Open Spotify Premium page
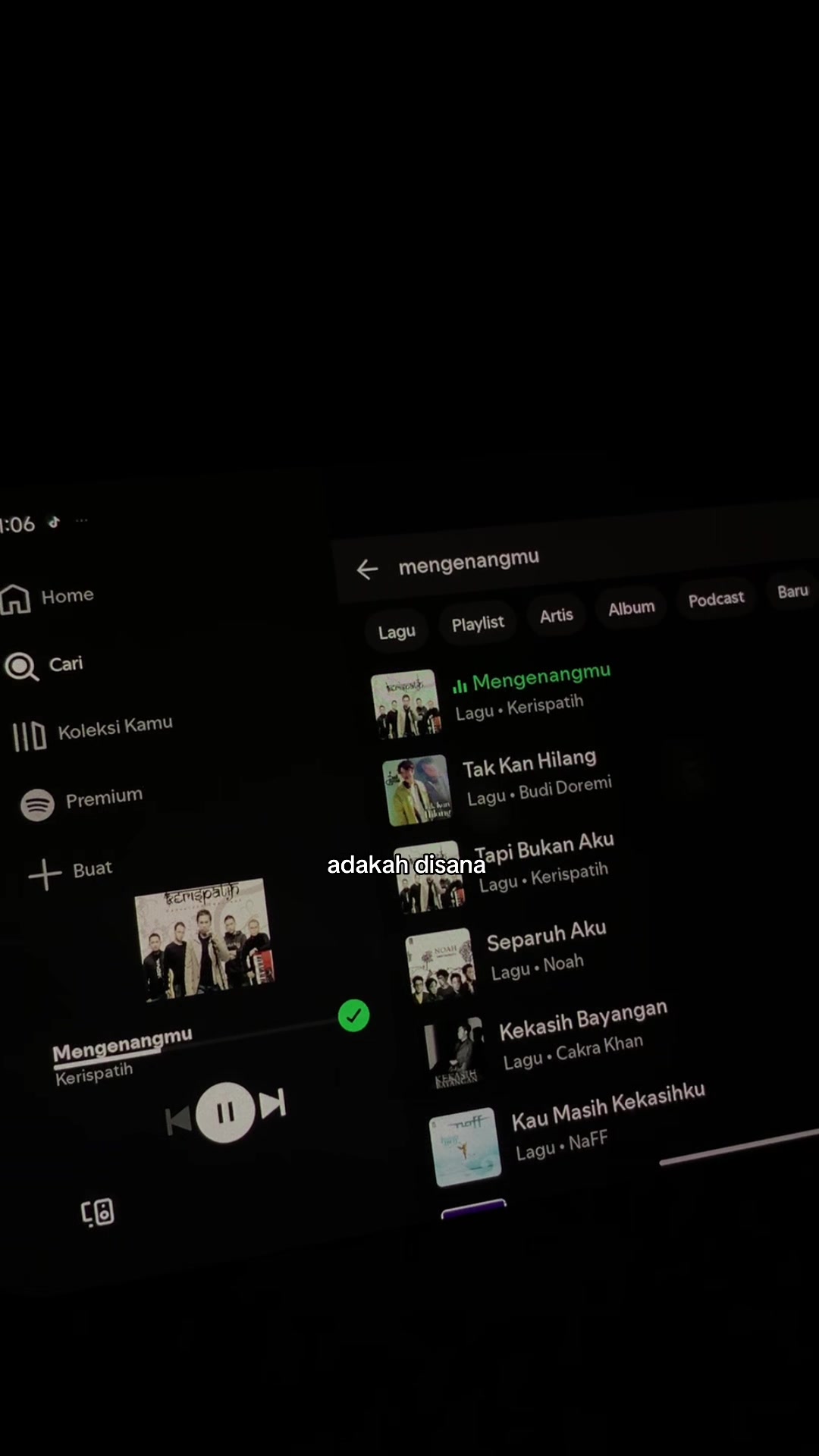This screenshot has width=819, height=1456. [81, 802]
